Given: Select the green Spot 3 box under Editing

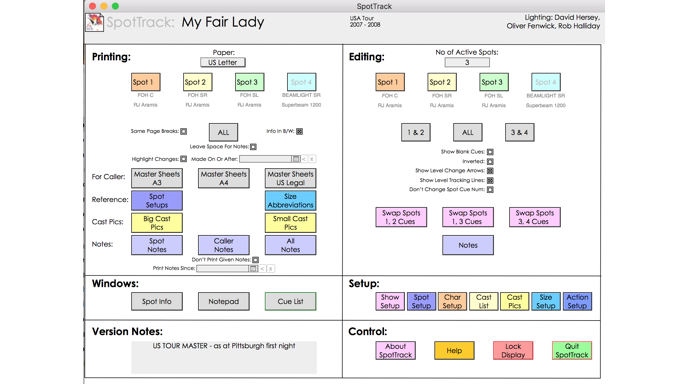Looking at the screenshot, I should 494,82.
